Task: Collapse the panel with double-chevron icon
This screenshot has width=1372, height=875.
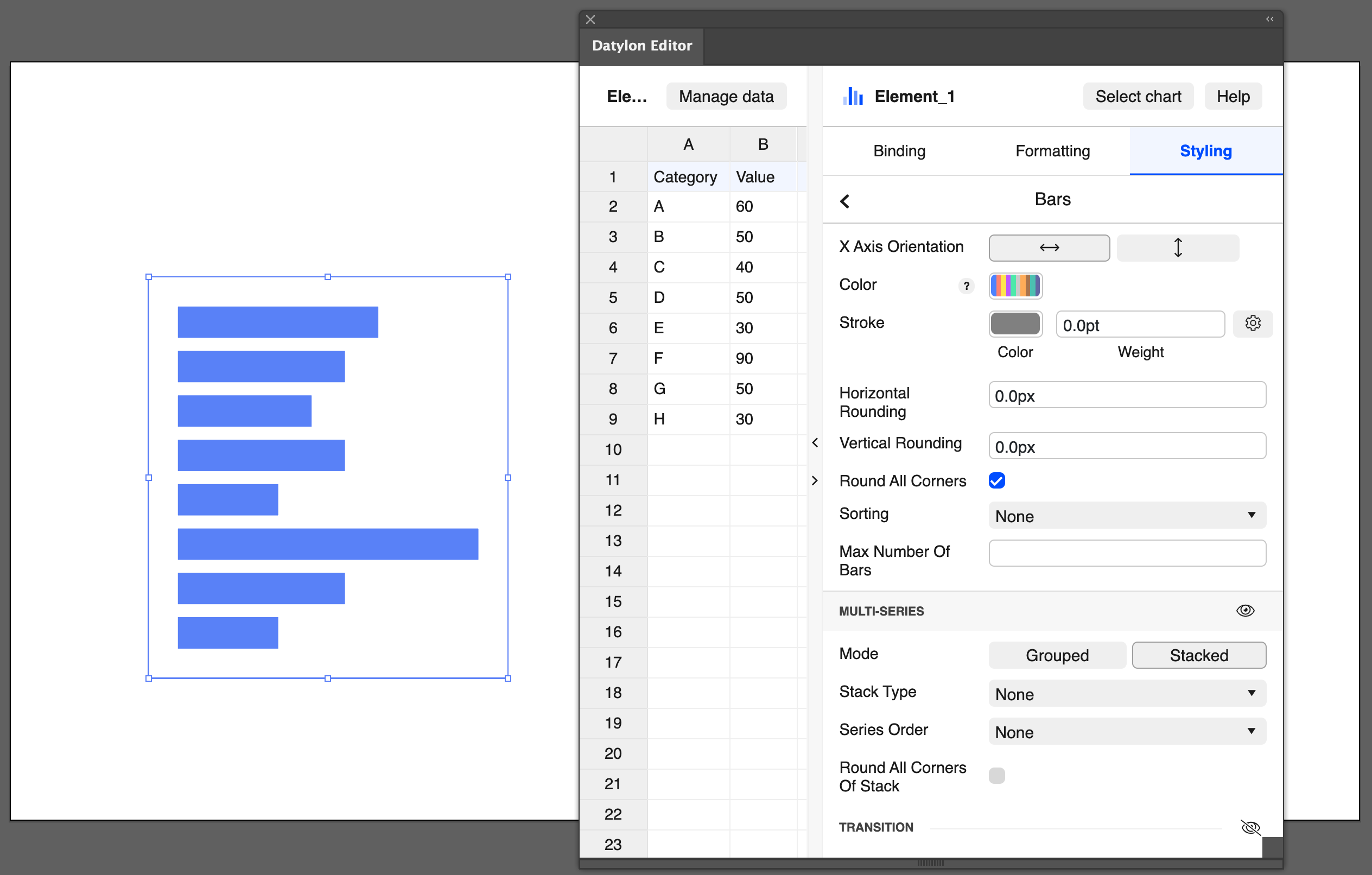Action: [x=1269, y=19]
